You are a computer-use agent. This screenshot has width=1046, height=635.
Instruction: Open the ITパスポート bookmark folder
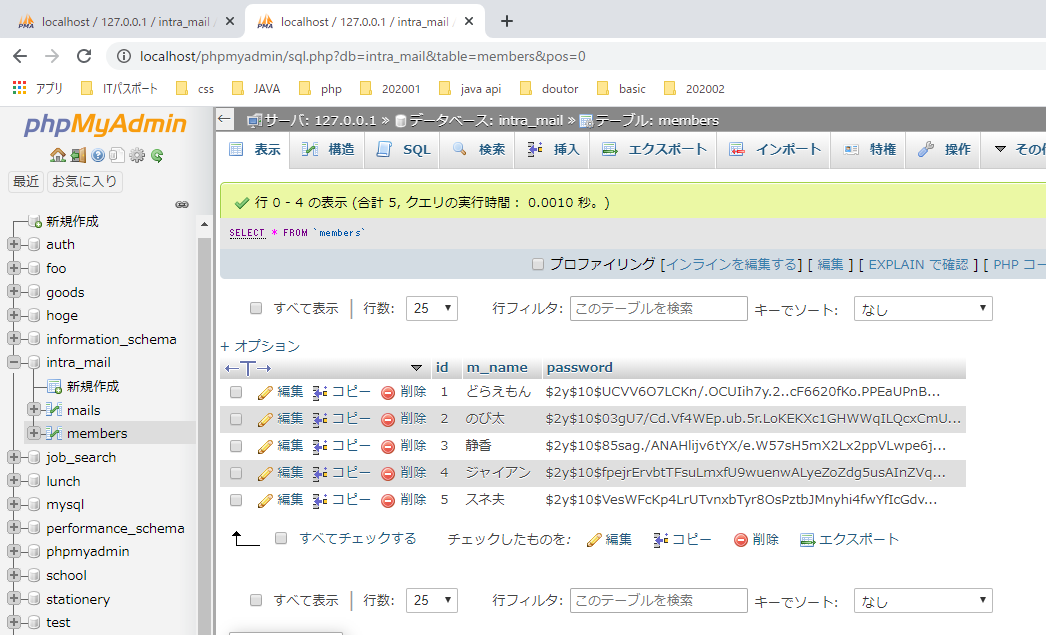click(119, 89)
